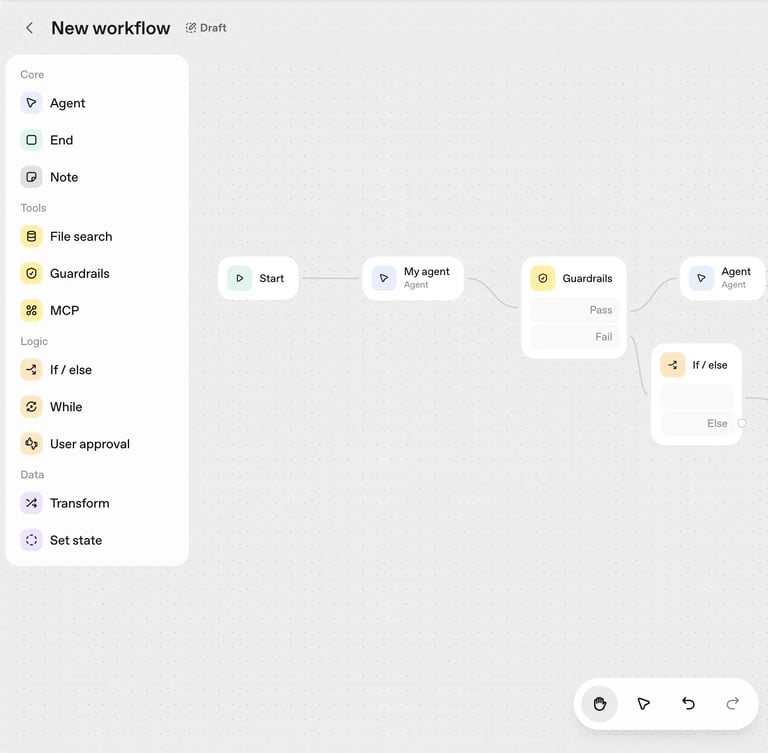This screenshot has width=768, height=753.
Task: Click the While loop logic item
Action: click(x=97, y=407)
